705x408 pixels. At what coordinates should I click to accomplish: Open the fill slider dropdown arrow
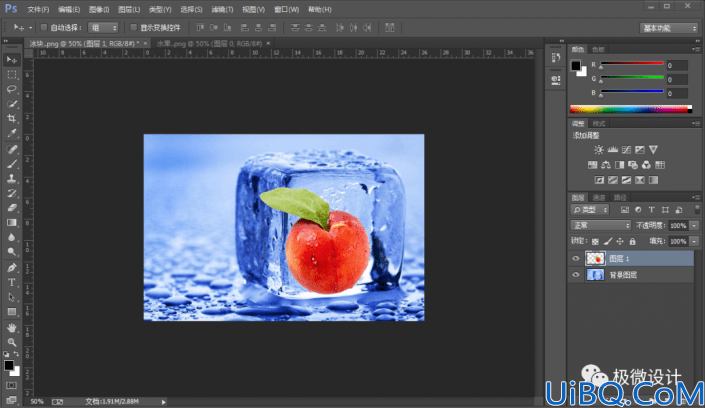pyautogui.click(x=694, y=242)
